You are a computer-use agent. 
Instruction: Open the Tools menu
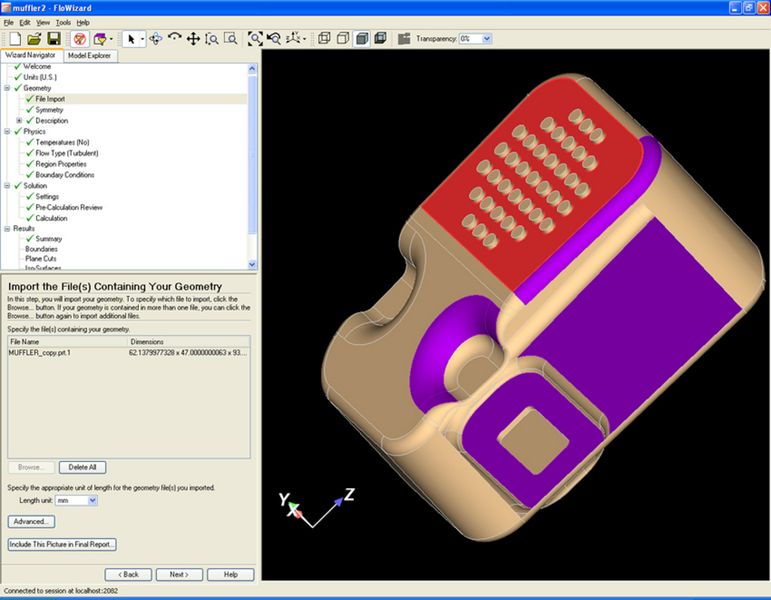click(x=63, y=23)
